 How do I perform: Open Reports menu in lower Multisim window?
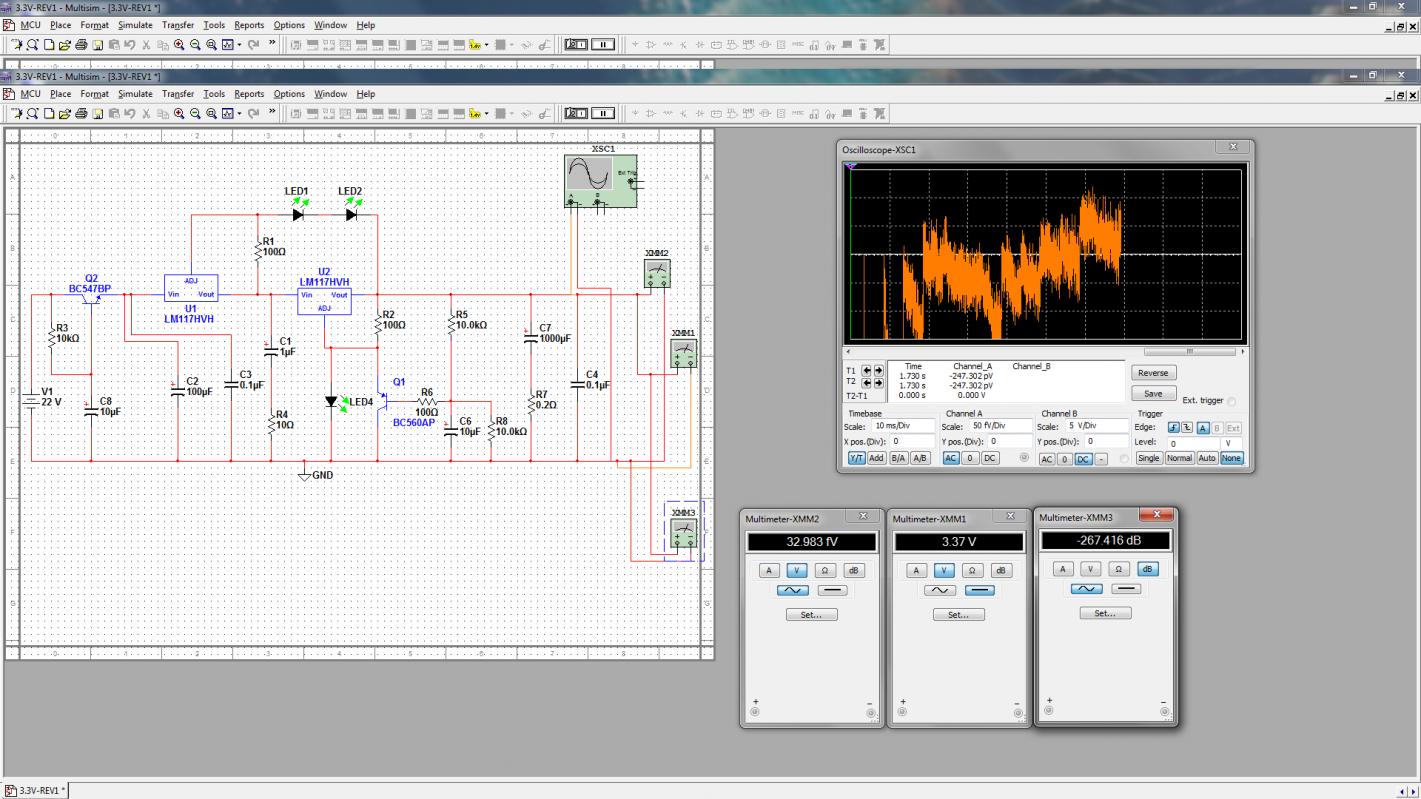click(x=249, y=94)
